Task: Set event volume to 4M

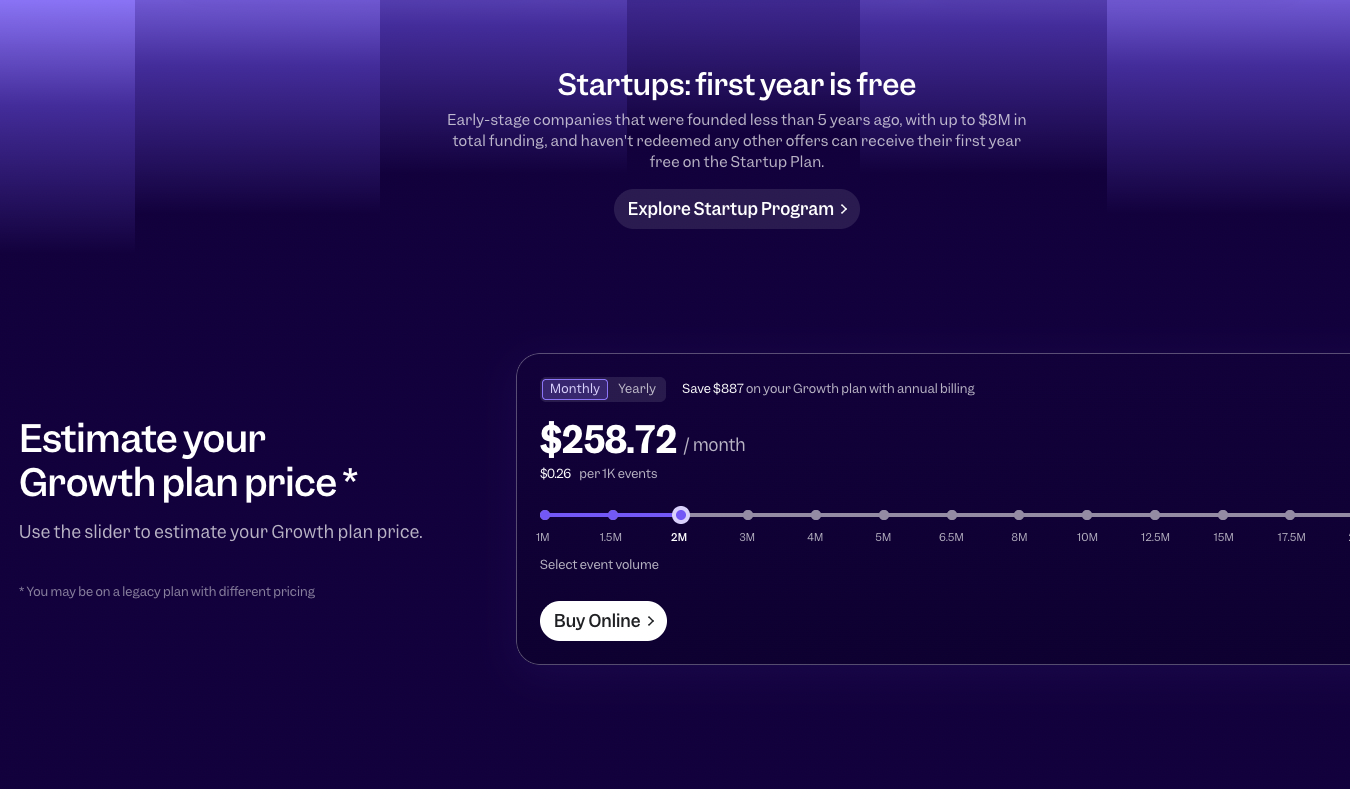Action: click(x=816, y=515)
